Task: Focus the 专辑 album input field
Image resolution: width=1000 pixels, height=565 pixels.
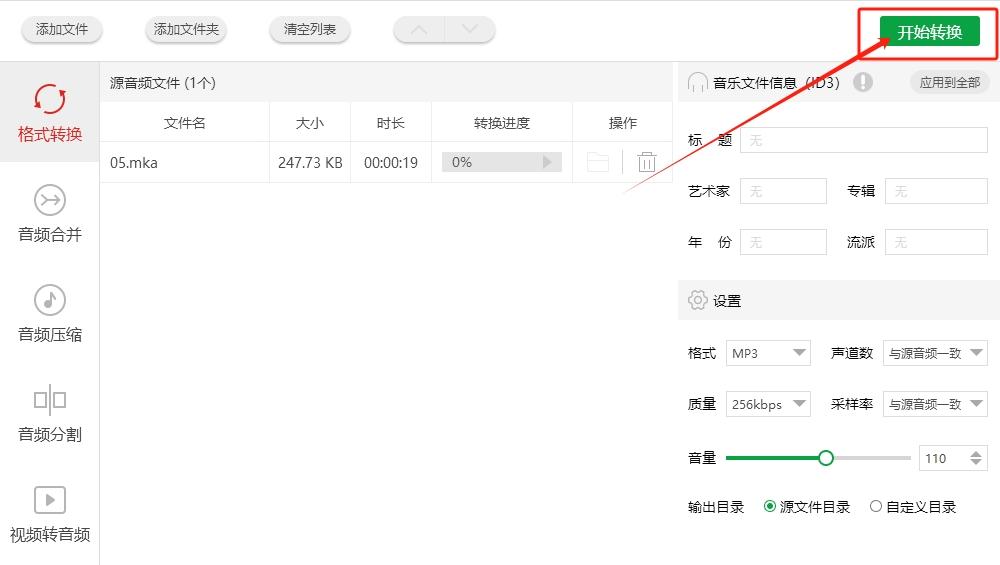Action: [936, 191]
